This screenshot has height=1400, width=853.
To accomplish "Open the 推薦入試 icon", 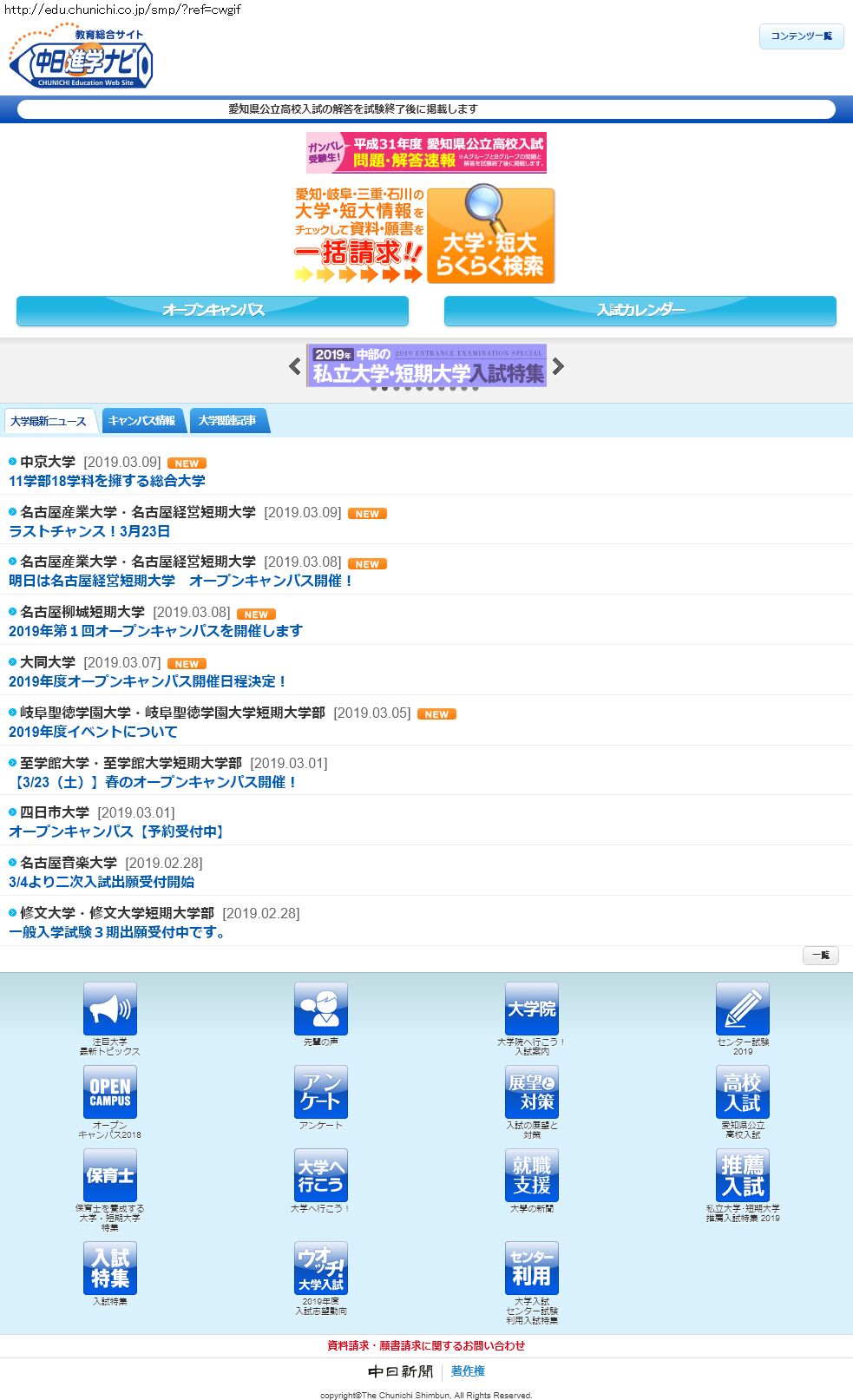I will pos(742,1175).
